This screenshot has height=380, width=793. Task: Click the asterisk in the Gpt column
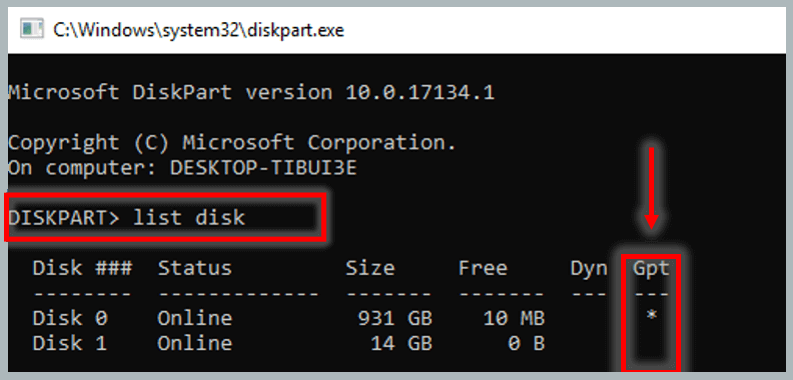click(651, 317)
